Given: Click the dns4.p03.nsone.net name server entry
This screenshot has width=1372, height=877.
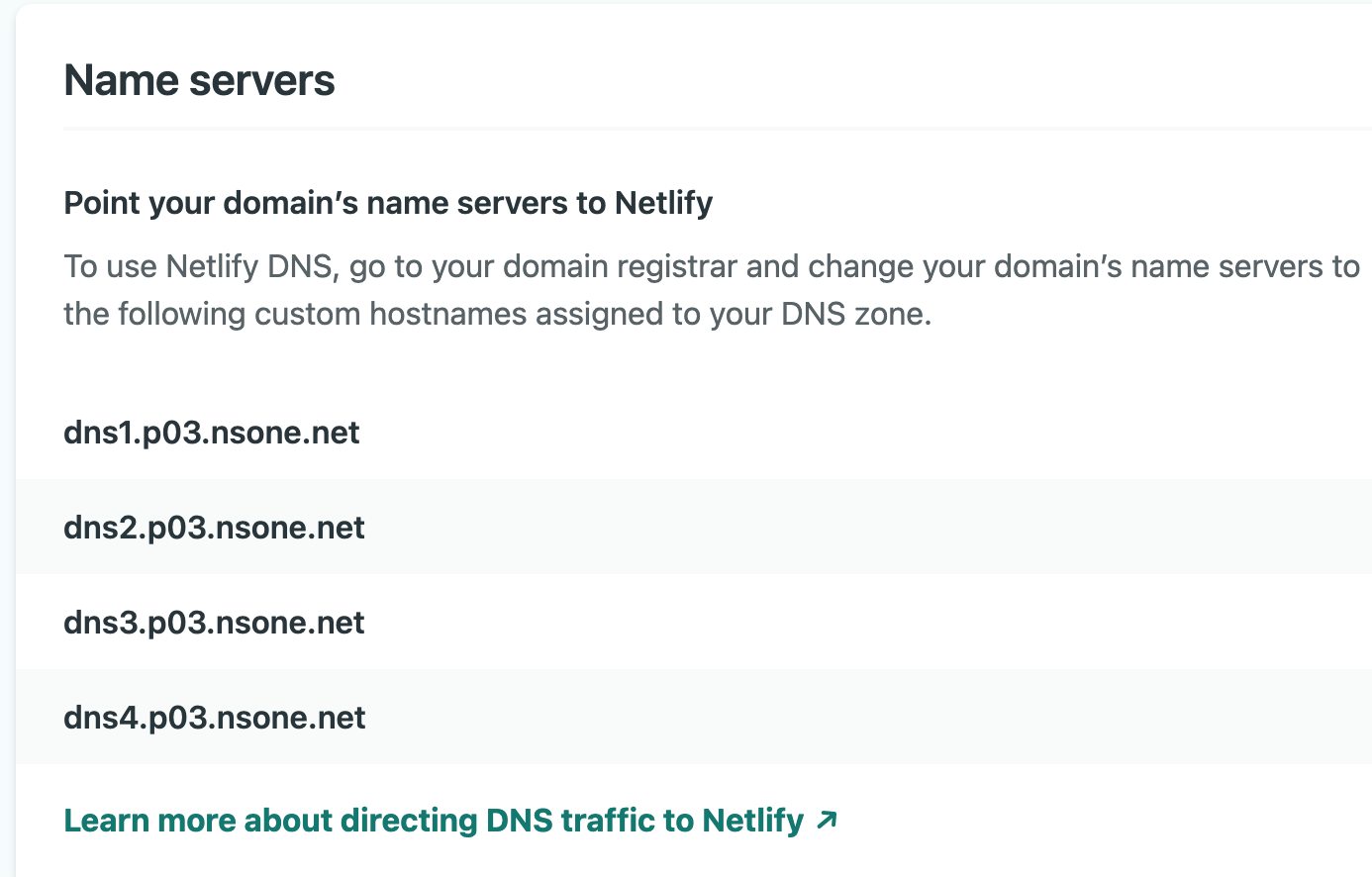Looking at the screenshot, I should tap(214, 718).
